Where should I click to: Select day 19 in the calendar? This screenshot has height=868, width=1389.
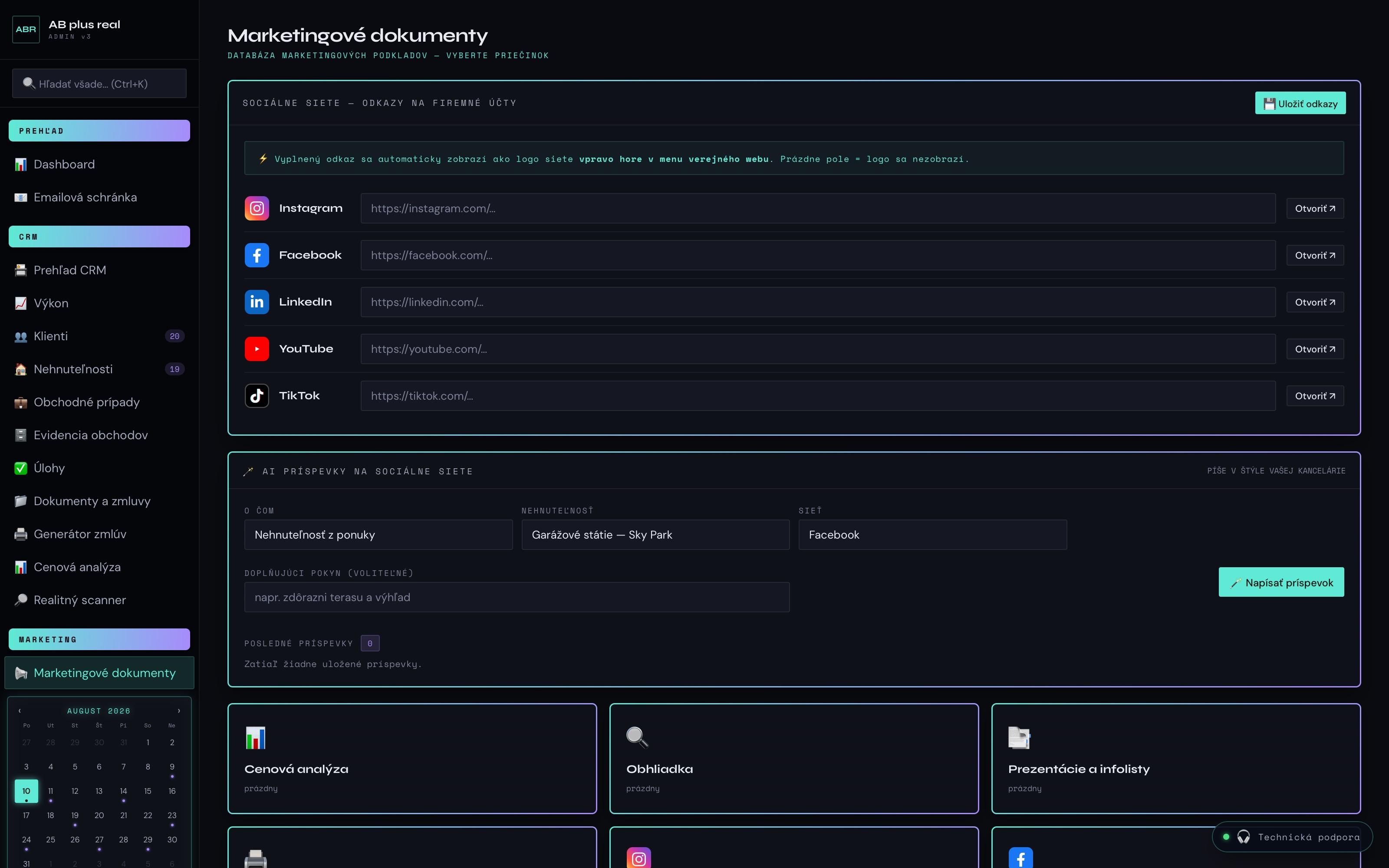[75, 816]
